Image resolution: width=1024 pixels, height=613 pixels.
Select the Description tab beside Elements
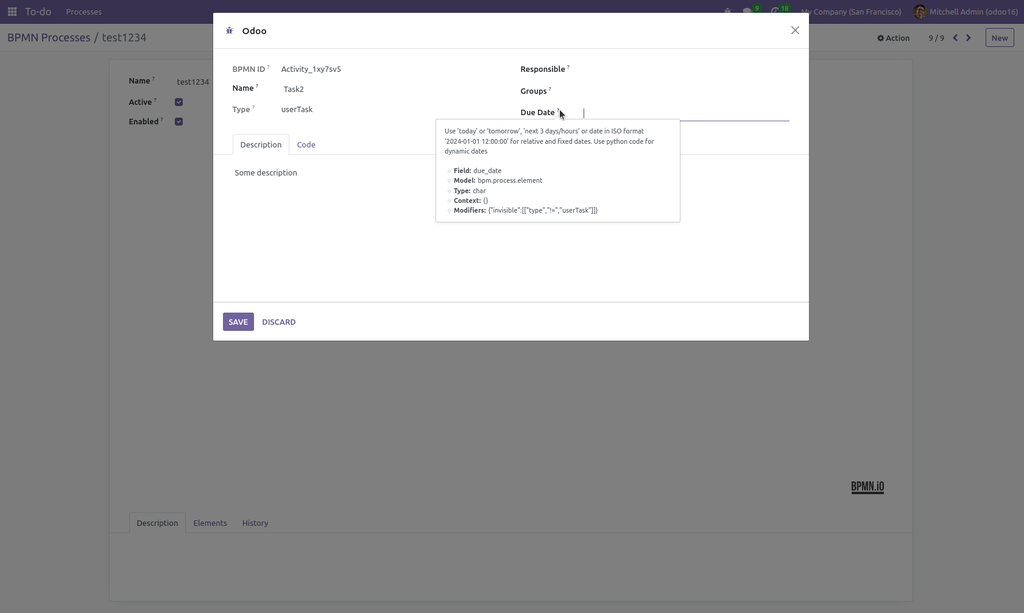[x=157, y=523]
